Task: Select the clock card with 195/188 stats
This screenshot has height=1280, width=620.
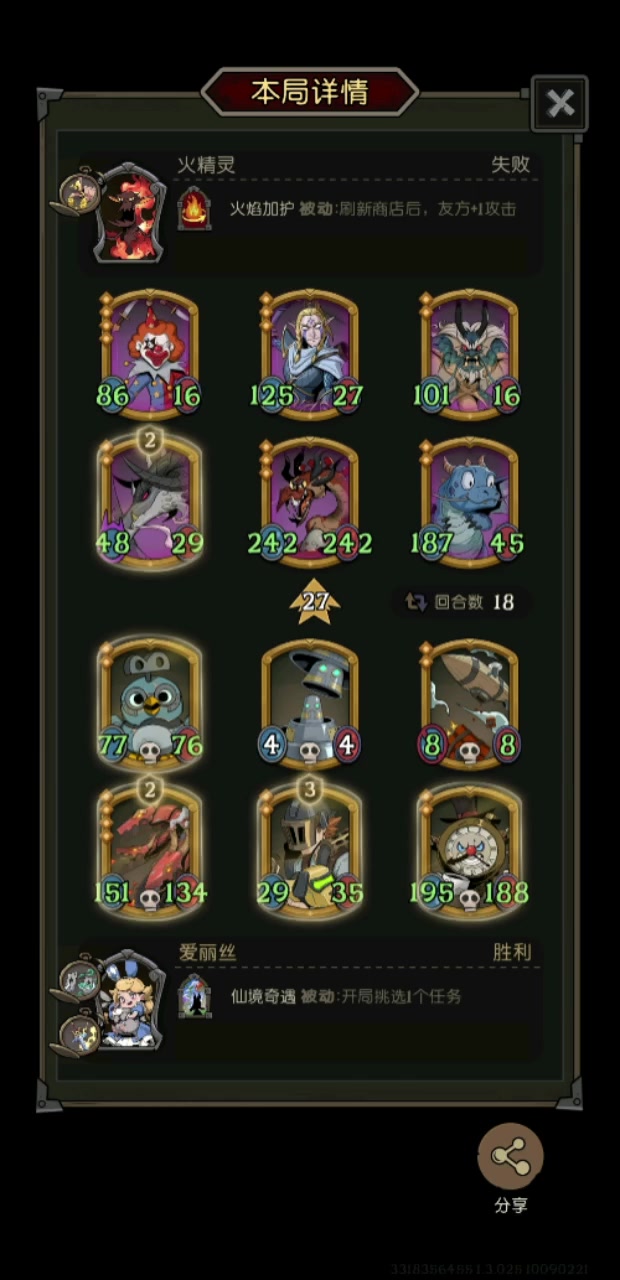Action: pyautogui.click(x=470, y=850)
